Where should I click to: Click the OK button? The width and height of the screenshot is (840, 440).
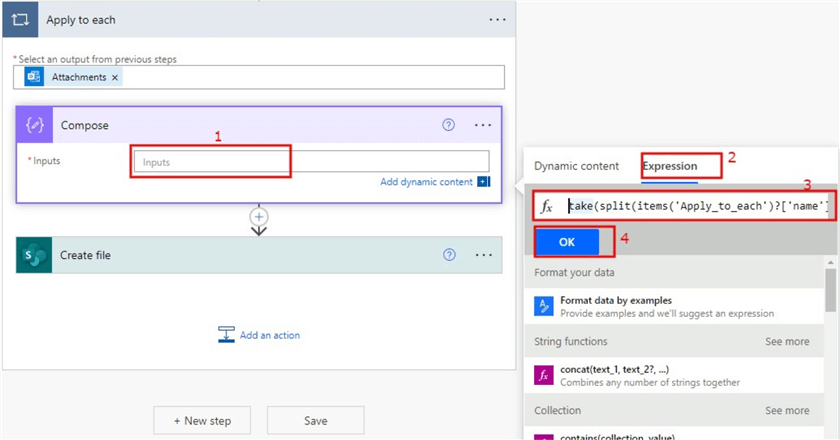tap(567, 242)
